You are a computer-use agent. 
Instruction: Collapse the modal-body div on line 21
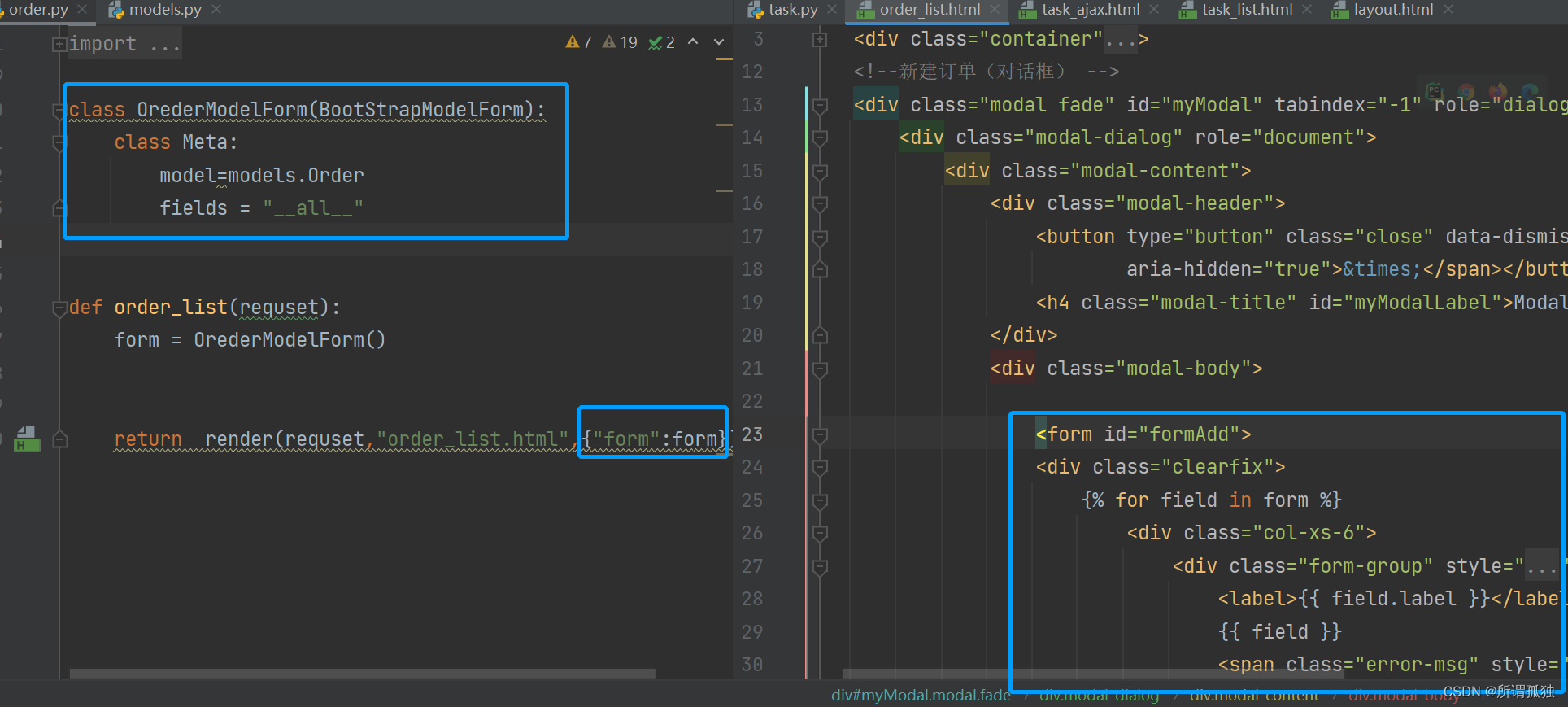pyautogui.click(x=820, y=369)
